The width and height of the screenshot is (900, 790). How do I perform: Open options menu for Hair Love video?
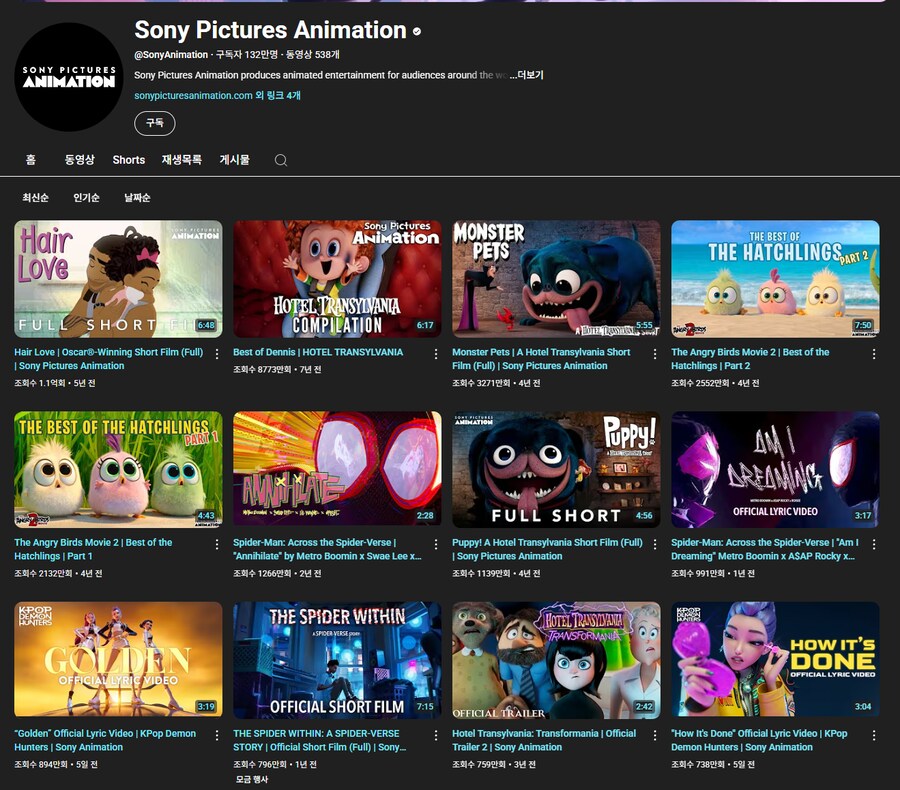click(x=217, y=354)
